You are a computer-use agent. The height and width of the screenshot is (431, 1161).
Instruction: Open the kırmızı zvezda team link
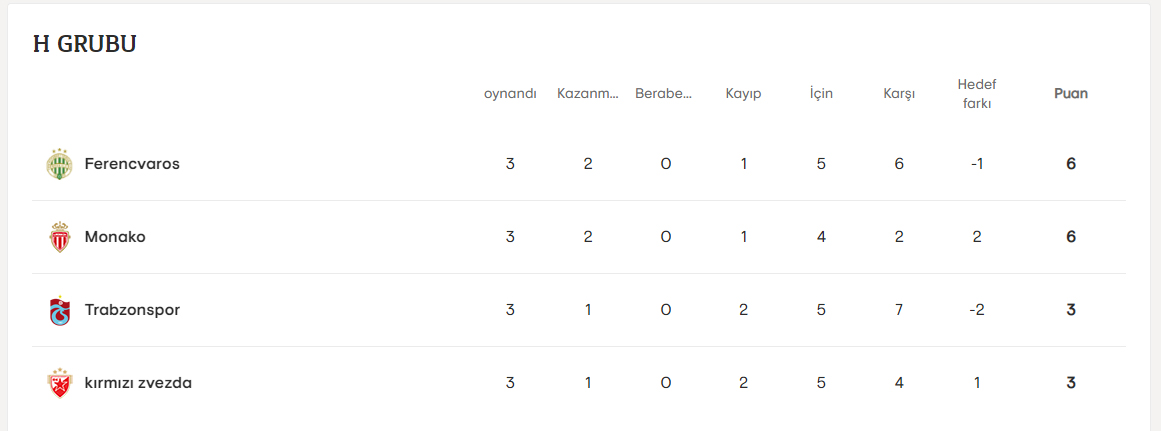(x=138, y=383)
